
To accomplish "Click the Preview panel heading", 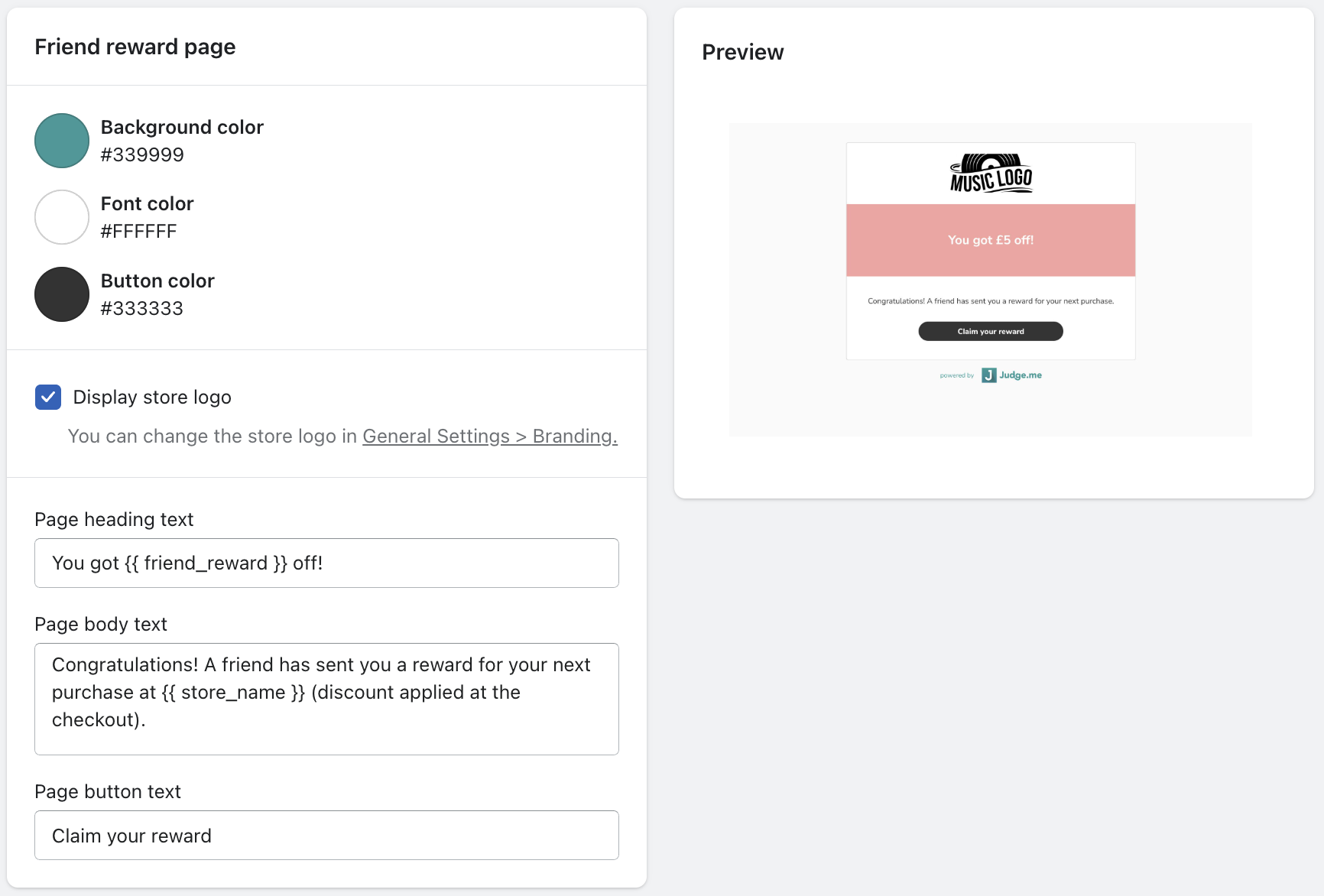I will coord(742,52).
